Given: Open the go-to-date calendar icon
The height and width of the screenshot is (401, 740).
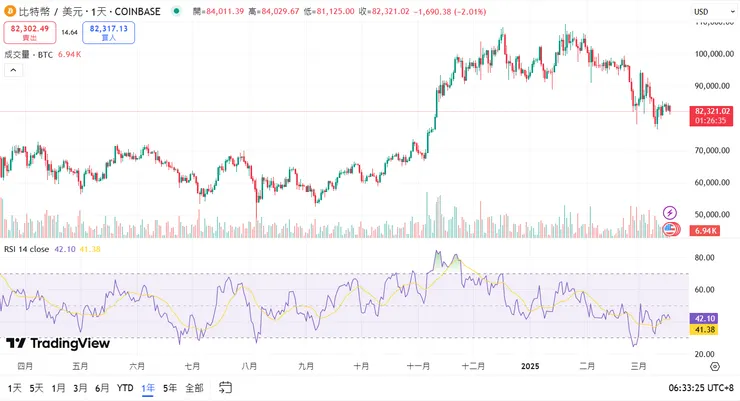Looking at the screenshot, I should click(x=225, y=388).
